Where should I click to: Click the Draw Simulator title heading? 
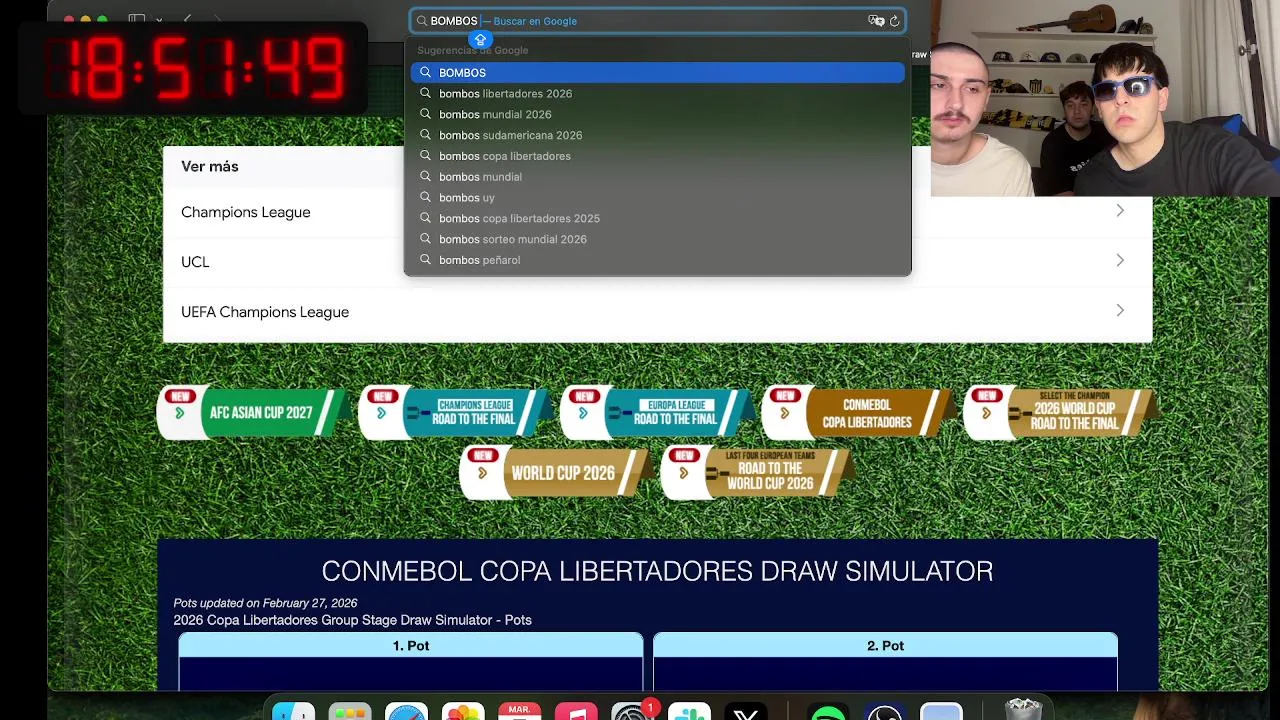coord(657,571)
